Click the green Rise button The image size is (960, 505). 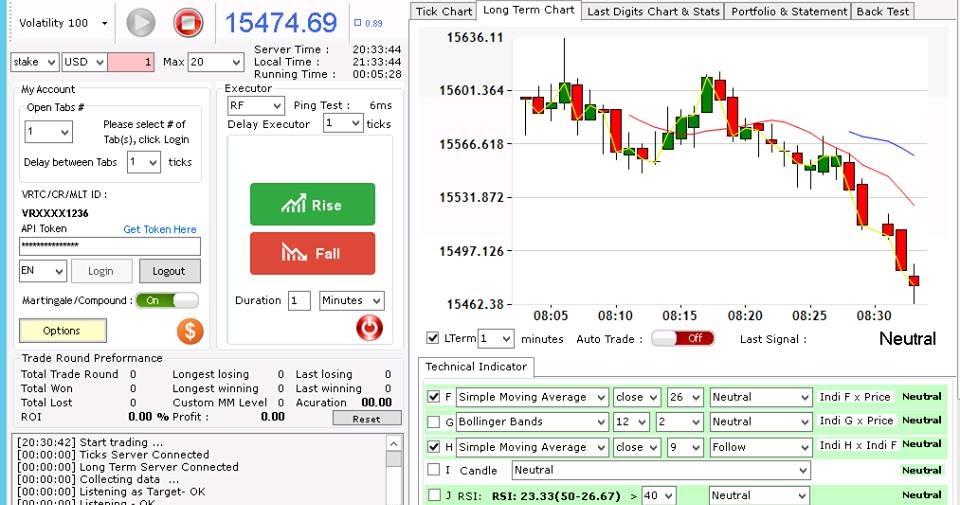312,204
